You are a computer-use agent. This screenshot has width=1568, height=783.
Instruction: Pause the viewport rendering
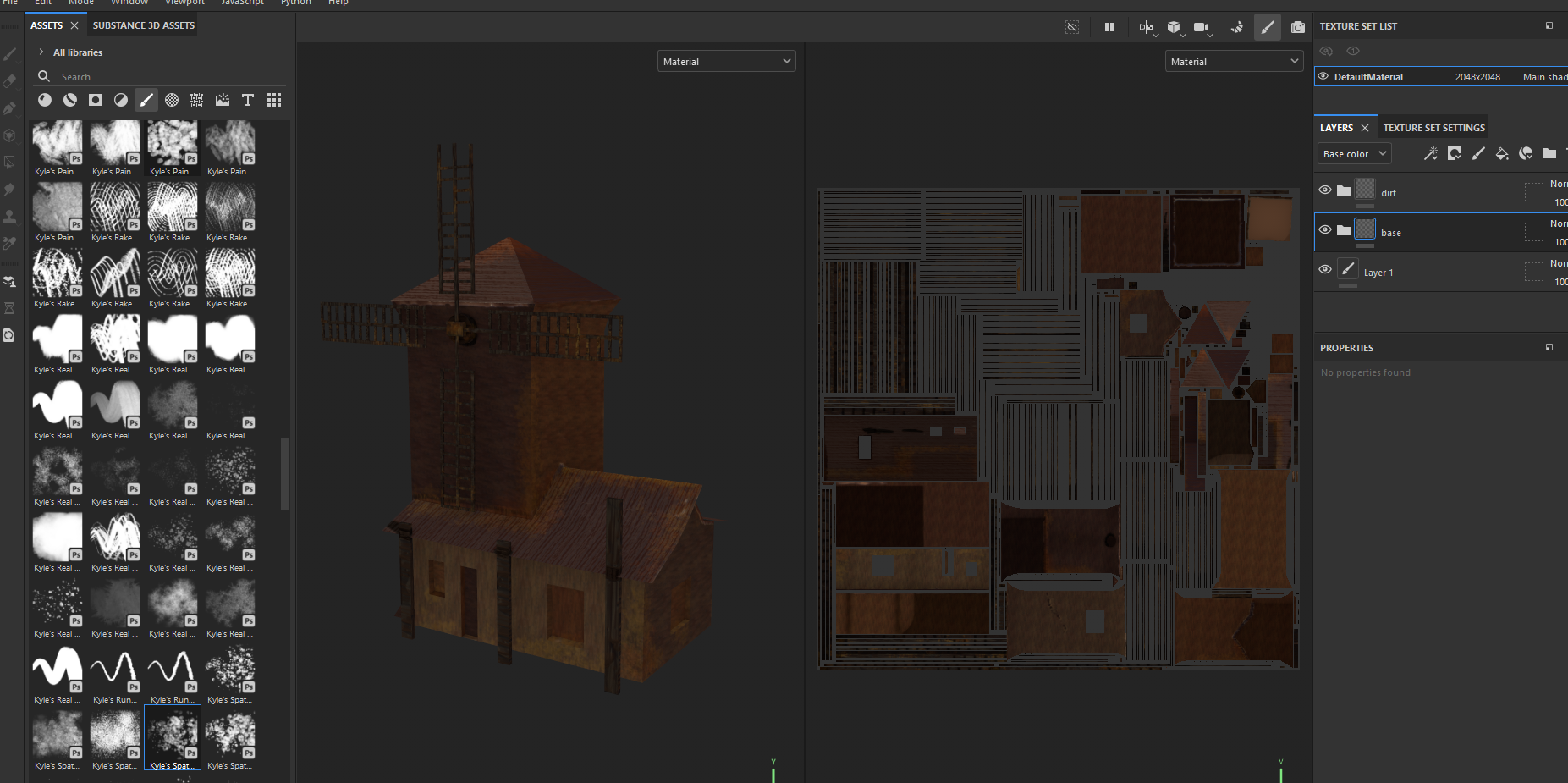pyautogui.click(x=1109, y=27)
